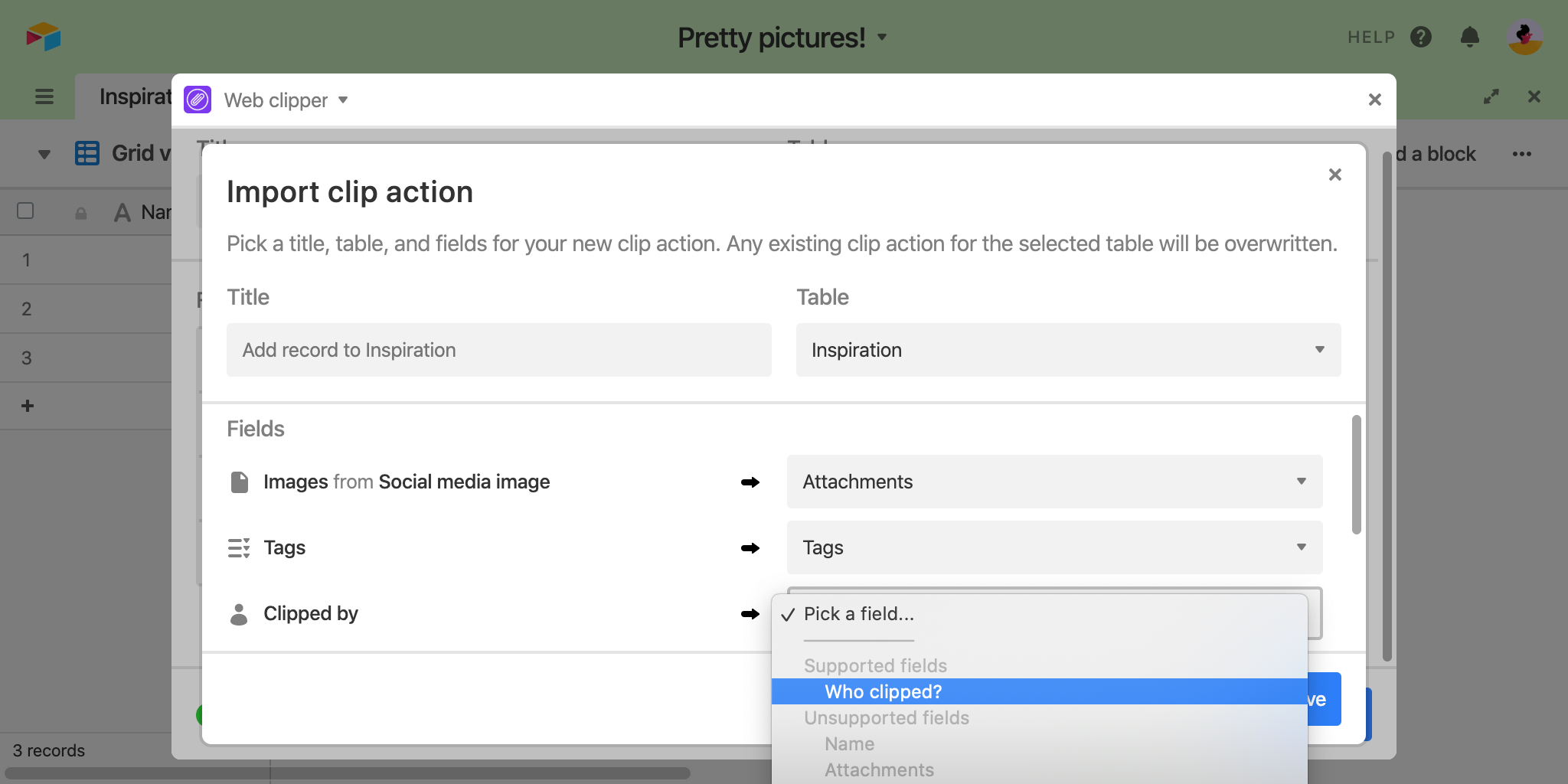Close the Import clip action dialog
Viewport: 1568px width, 784px height.
tap(1334, 175)
